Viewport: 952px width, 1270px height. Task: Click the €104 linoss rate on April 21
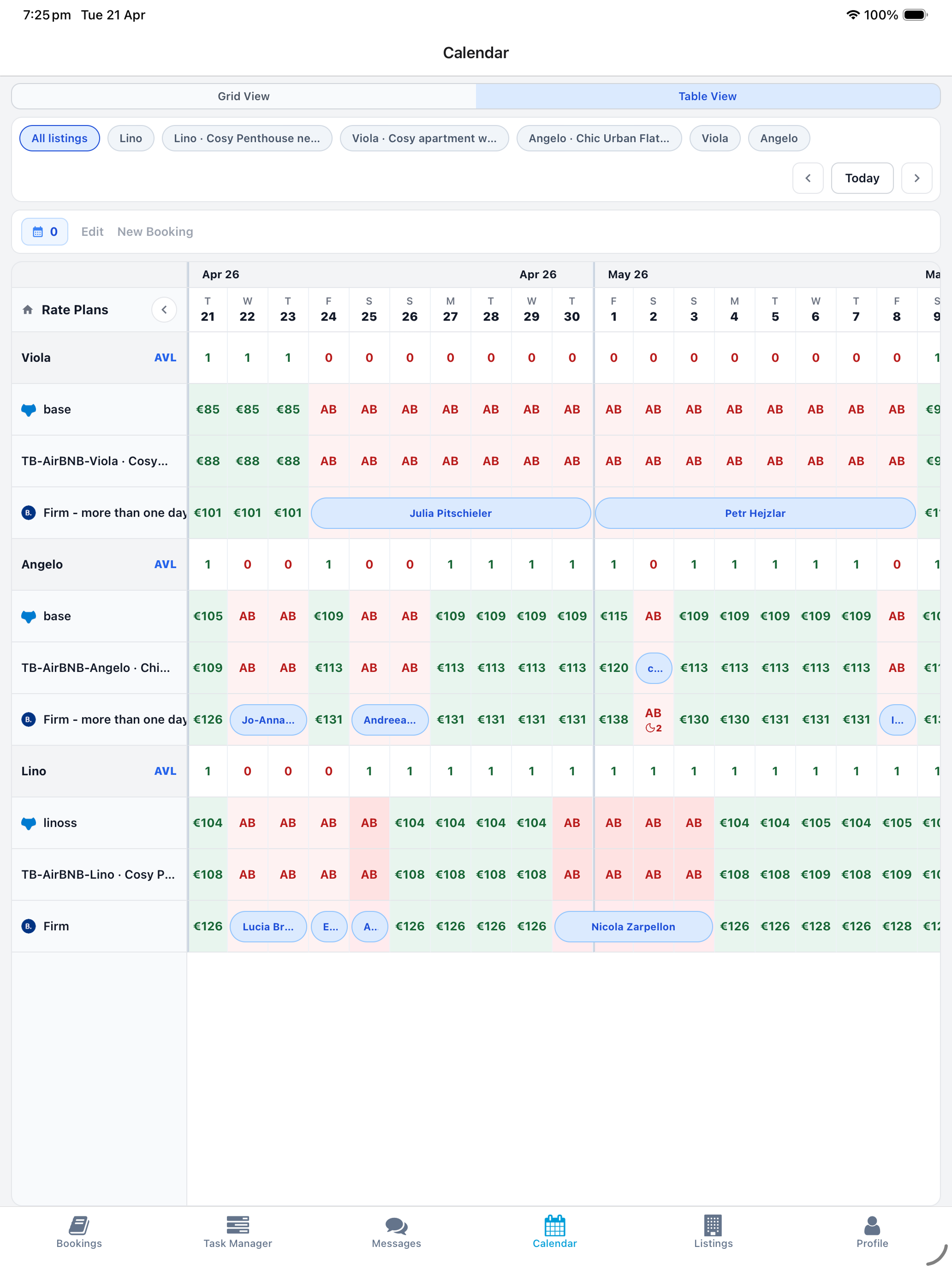208,823
